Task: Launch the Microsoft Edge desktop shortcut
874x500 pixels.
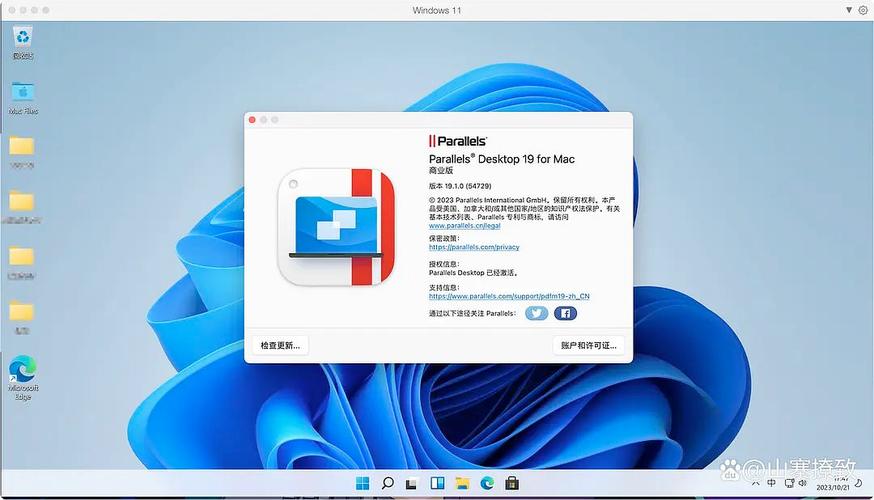Action: 23,377
